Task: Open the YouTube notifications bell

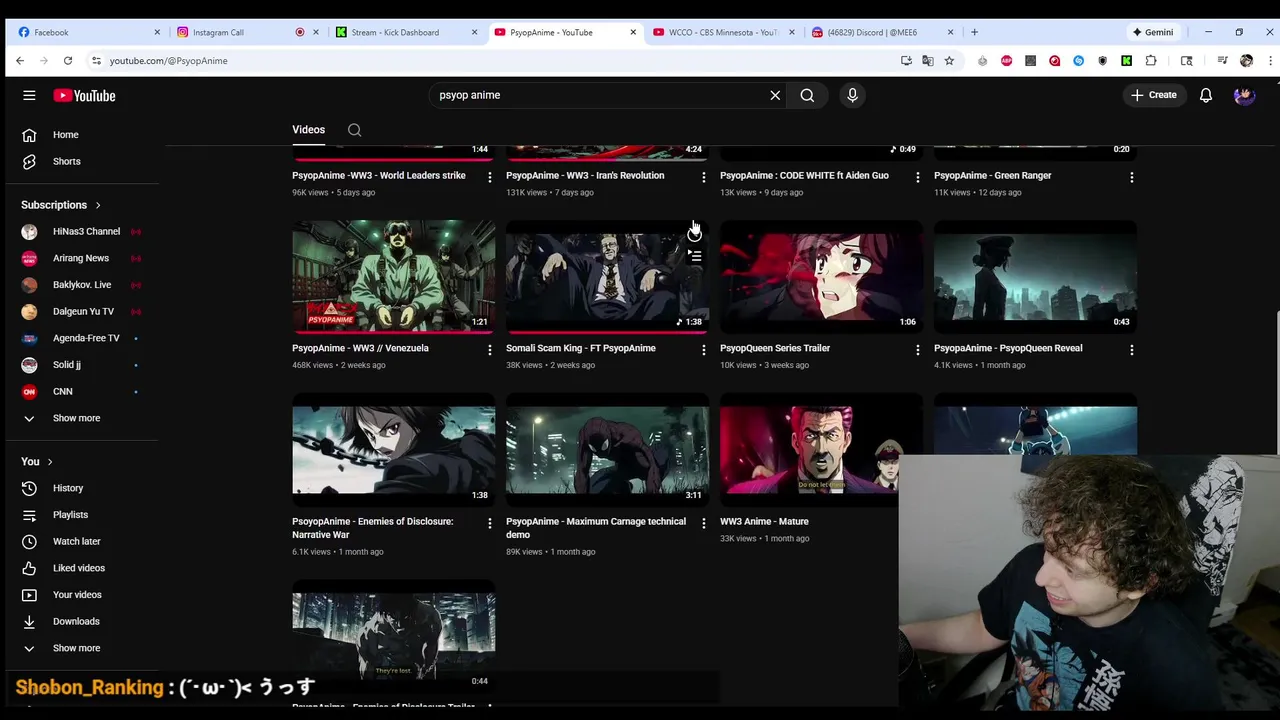Action: point(1206,95)
